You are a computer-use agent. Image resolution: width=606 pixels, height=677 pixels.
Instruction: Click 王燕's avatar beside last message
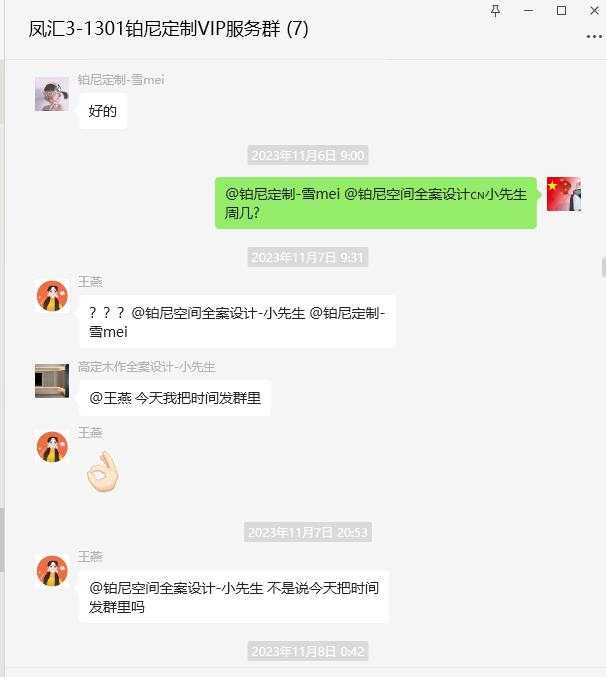point(52,571)
